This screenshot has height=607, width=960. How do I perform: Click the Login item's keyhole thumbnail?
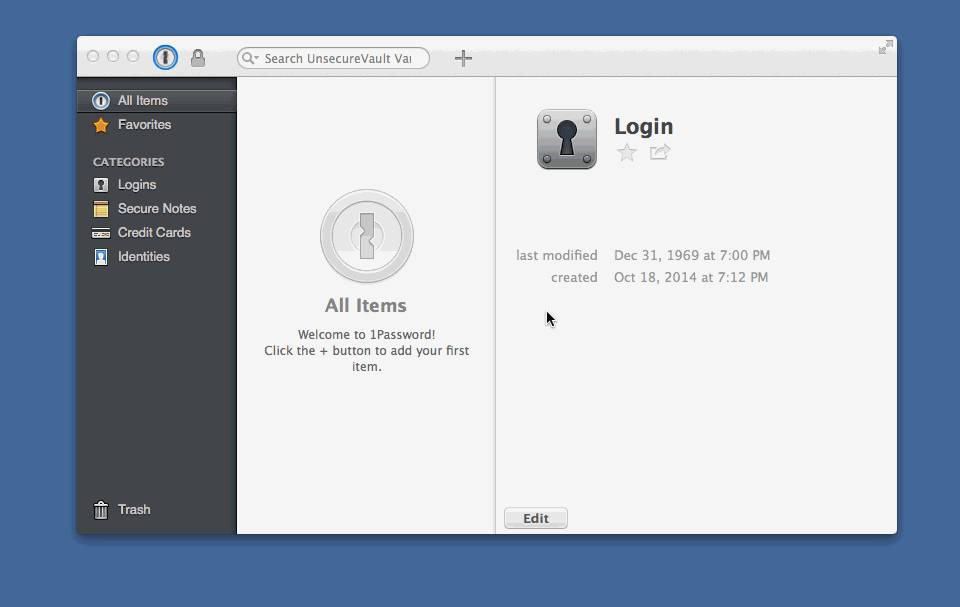pos(567,139)
